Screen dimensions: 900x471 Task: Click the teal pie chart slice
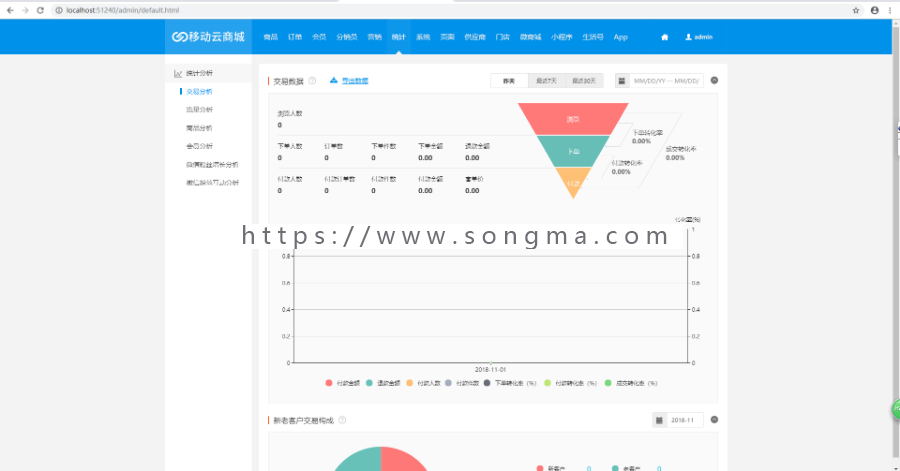(x=362, y=460)
